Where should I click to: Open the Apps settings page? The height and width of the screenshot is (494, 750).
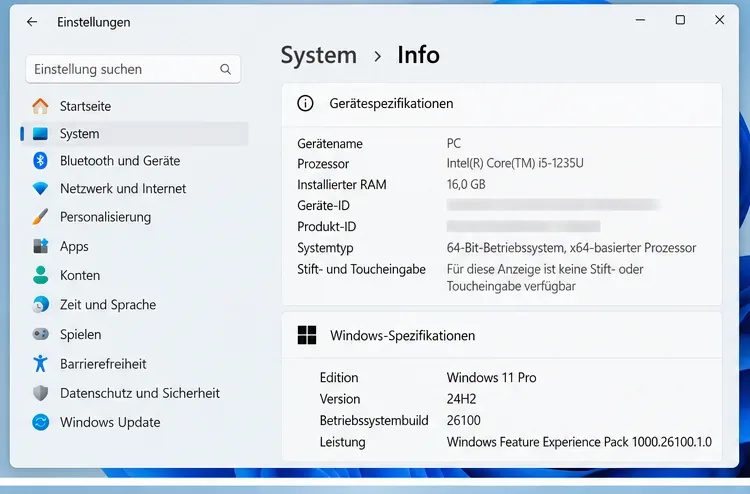pos(134,246)
